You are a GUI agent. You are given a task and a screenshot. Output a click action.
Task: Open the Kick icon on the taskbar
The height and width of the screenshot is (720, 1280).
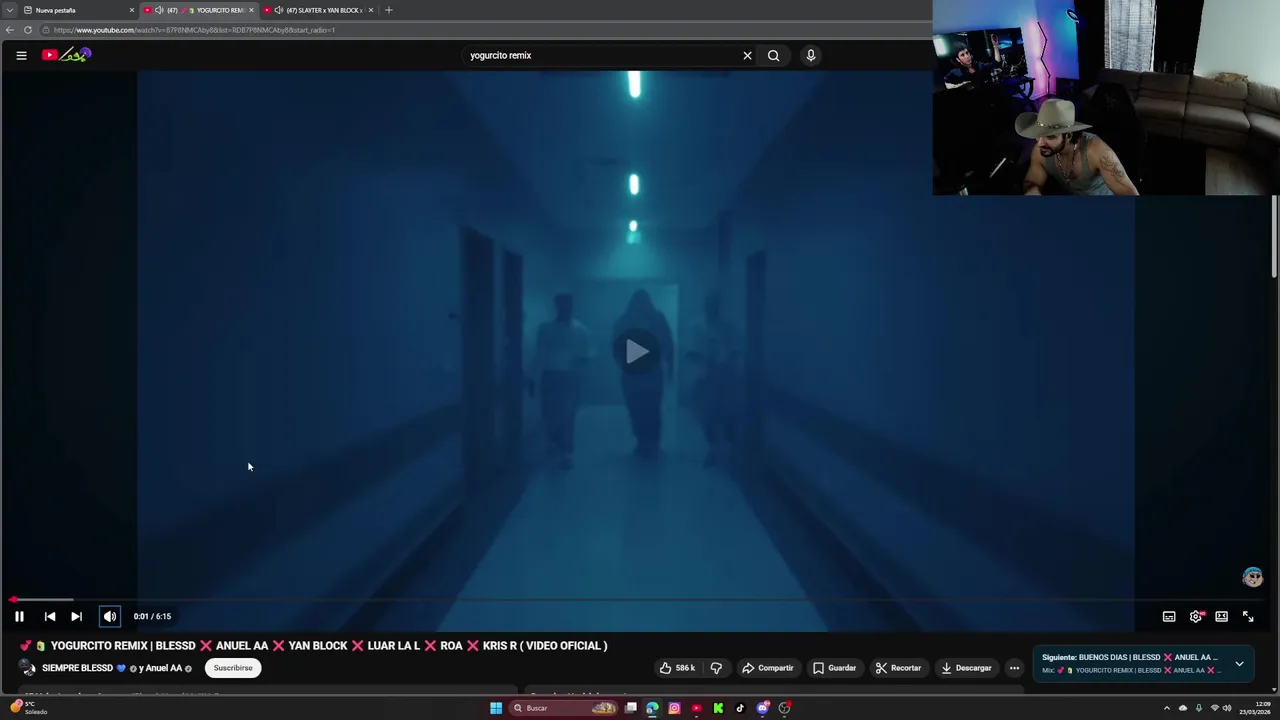718,708
